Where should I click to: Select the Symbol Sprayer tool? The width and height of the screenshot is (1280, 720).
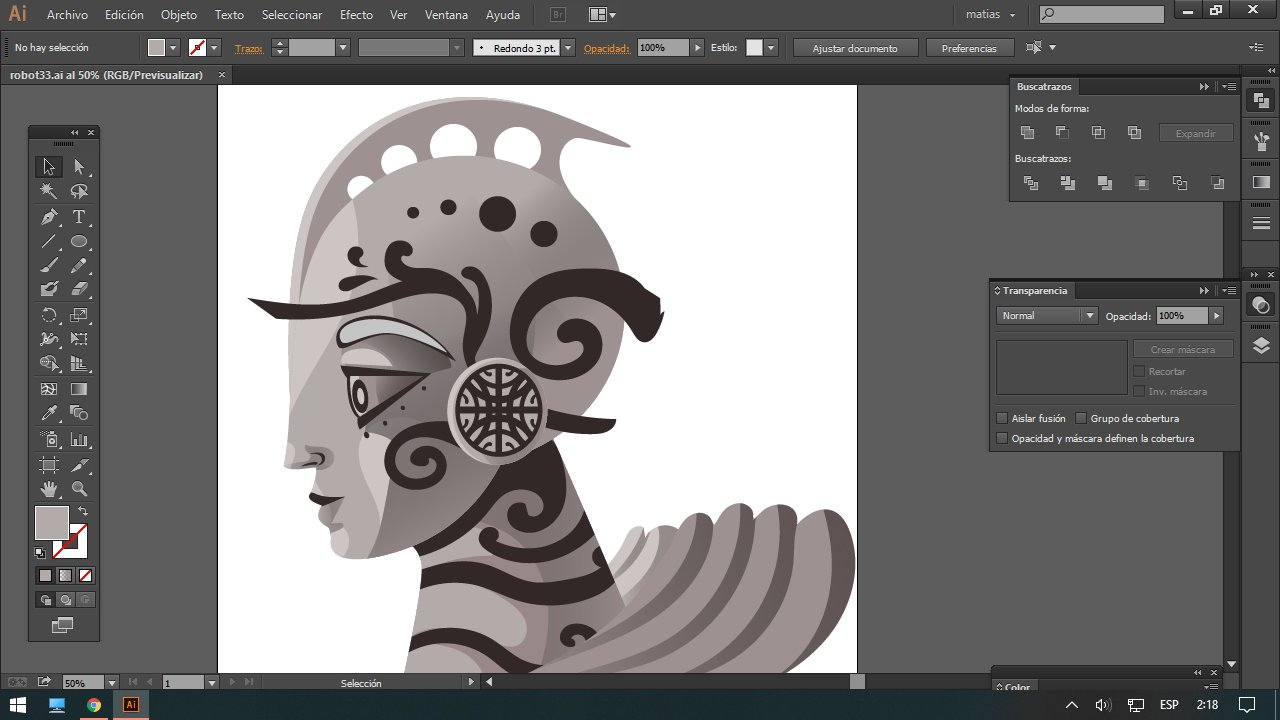pos(48,439)
